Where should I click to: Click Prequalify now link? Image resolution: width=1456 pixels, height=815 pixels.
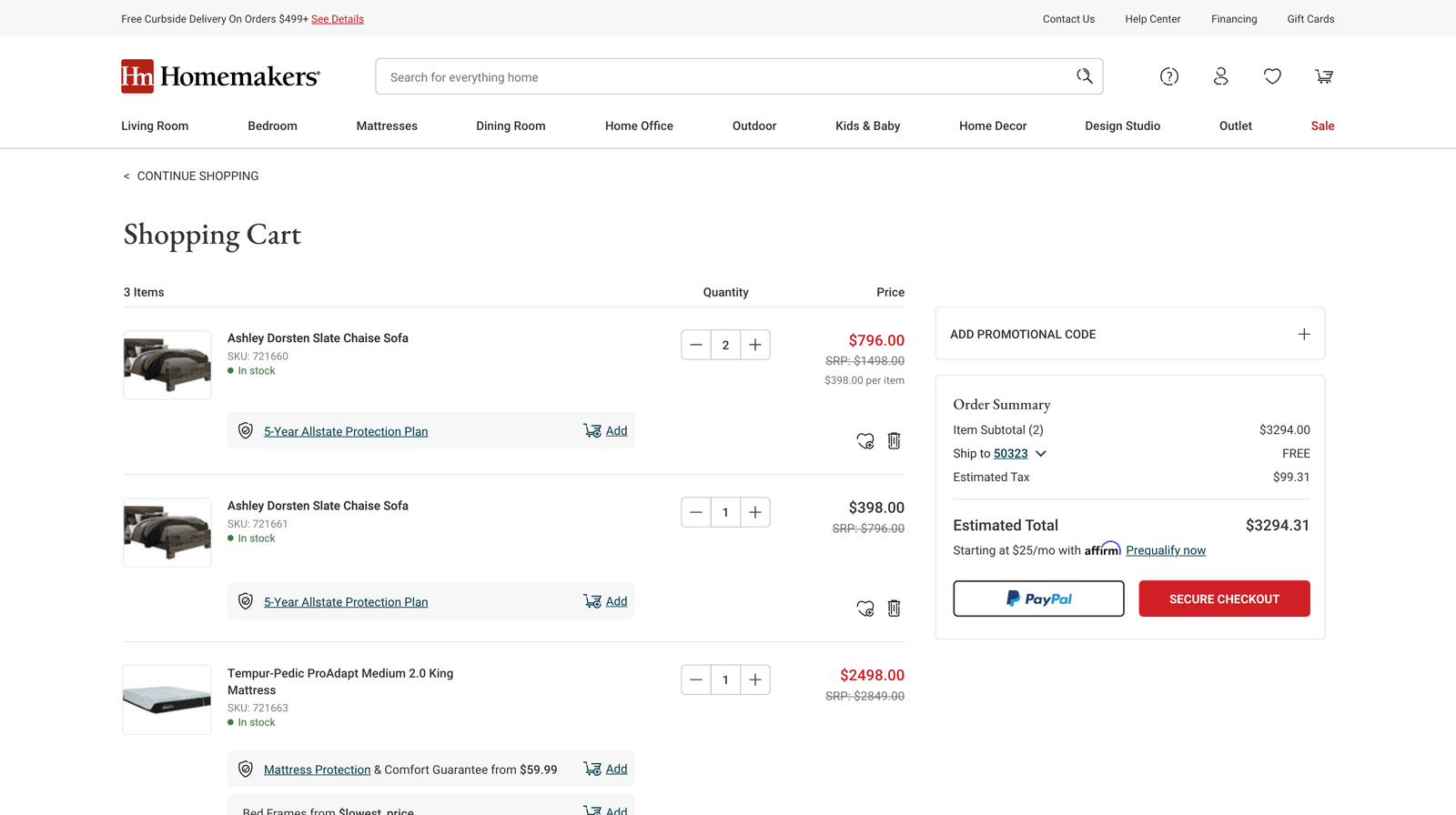(1166, 550)
